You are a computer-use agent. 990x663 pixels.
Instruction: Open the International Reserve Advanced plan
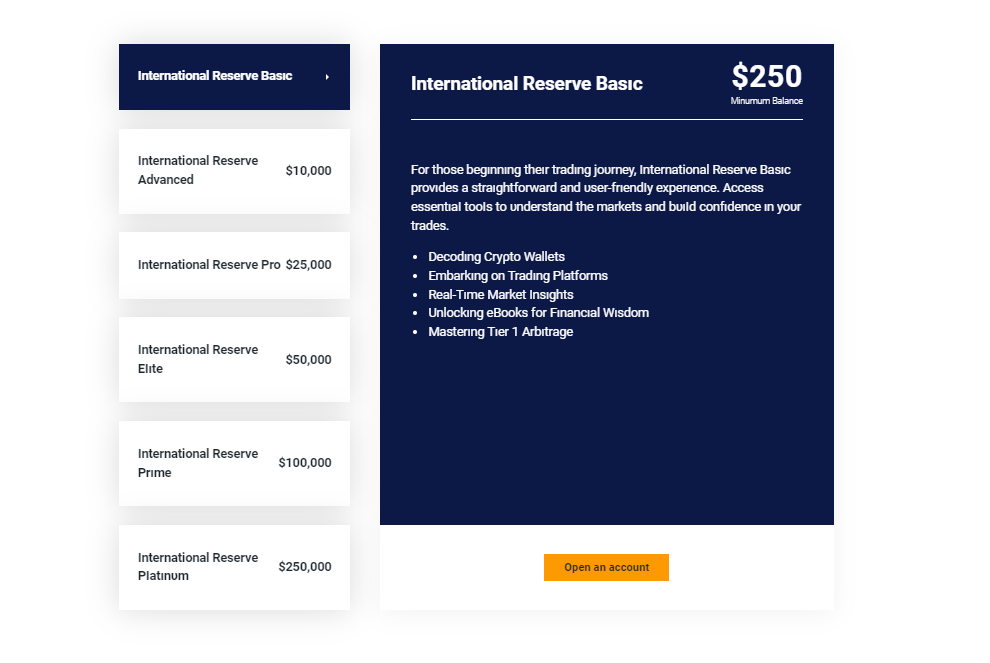(234, 171)
